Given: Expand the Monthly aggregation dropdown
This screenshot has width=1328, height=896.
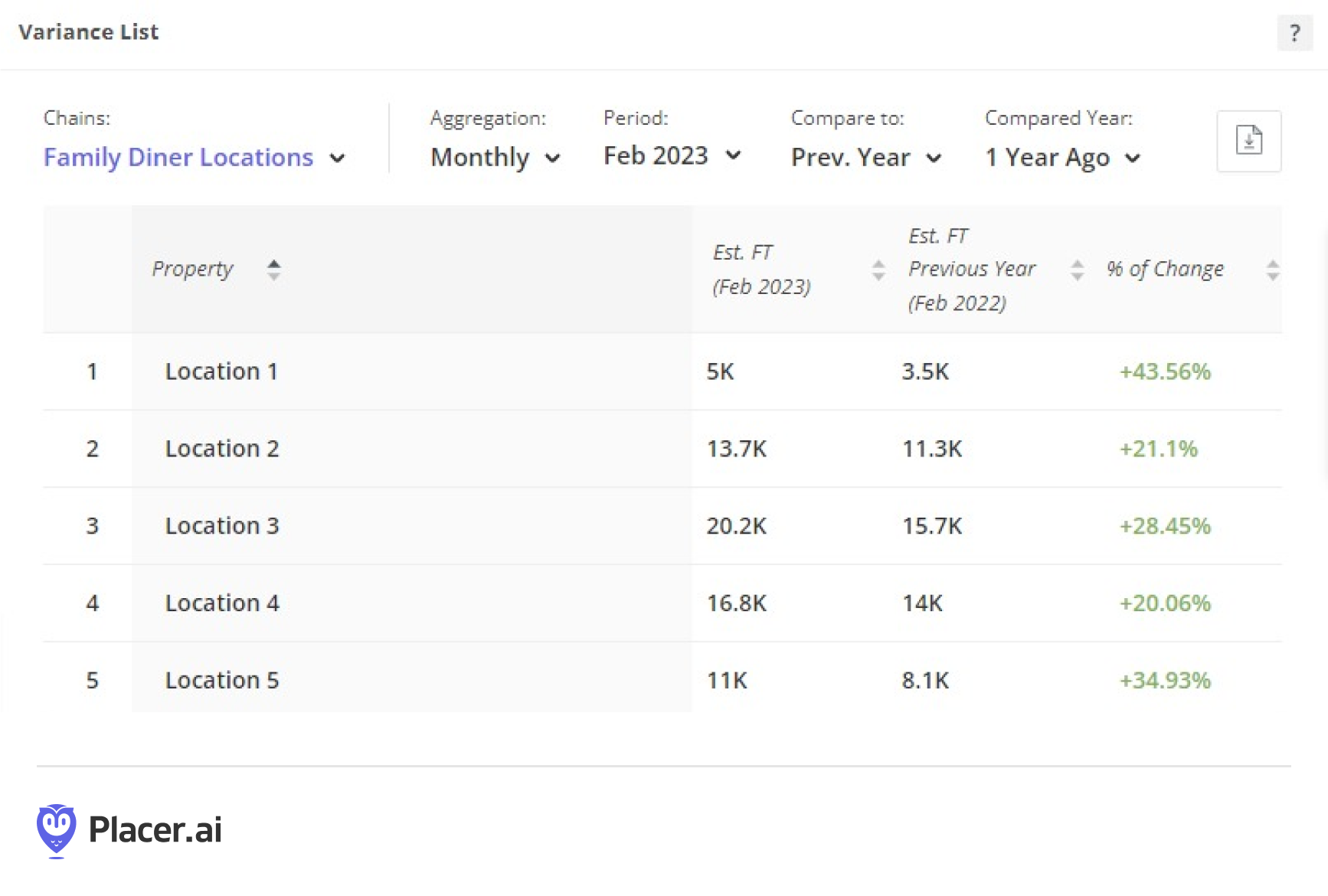Looking at the screenshot, I should click(496, 158).
